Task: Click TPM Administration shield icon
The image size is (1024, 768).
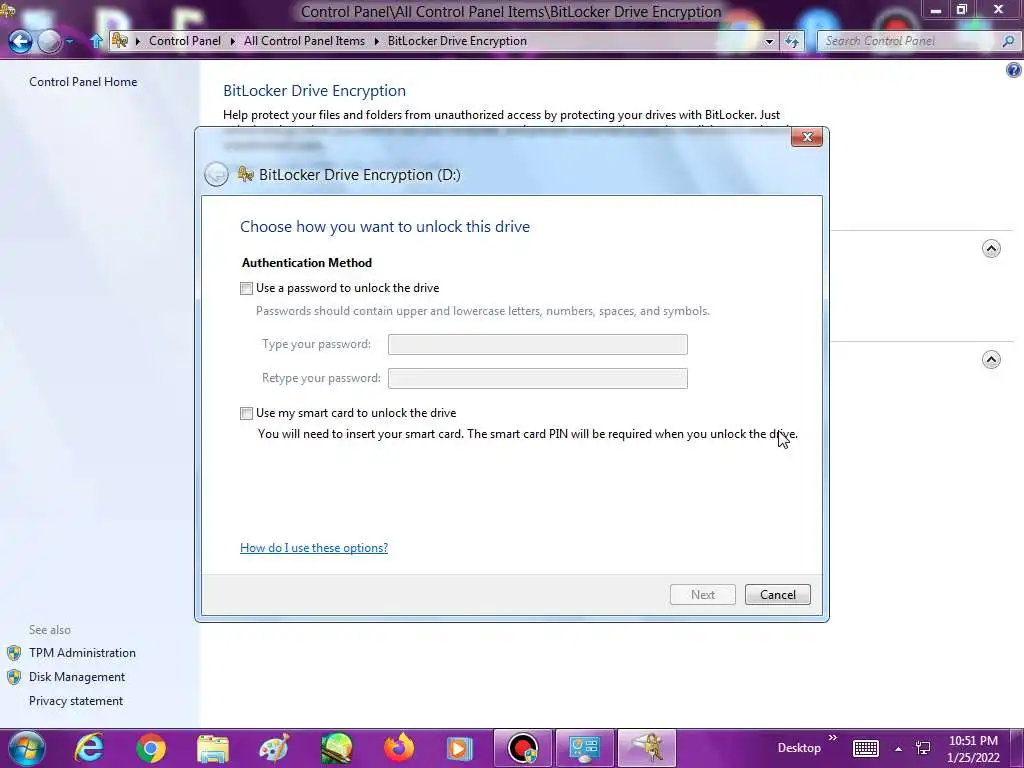Action: click(x=14, y=653)
